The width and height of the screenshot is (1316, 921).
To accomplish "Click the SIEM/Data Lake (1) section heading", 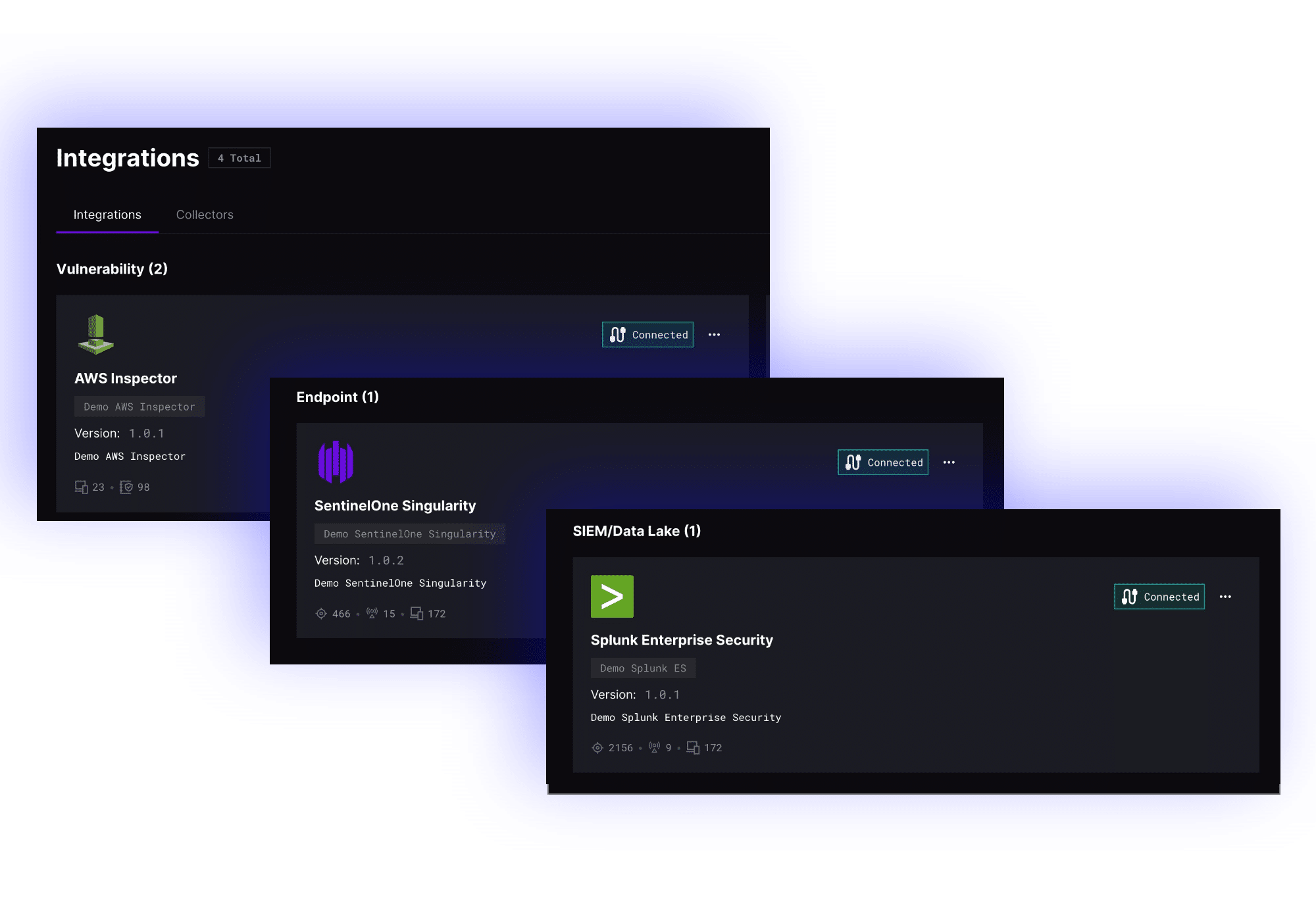I will [637, 531].
